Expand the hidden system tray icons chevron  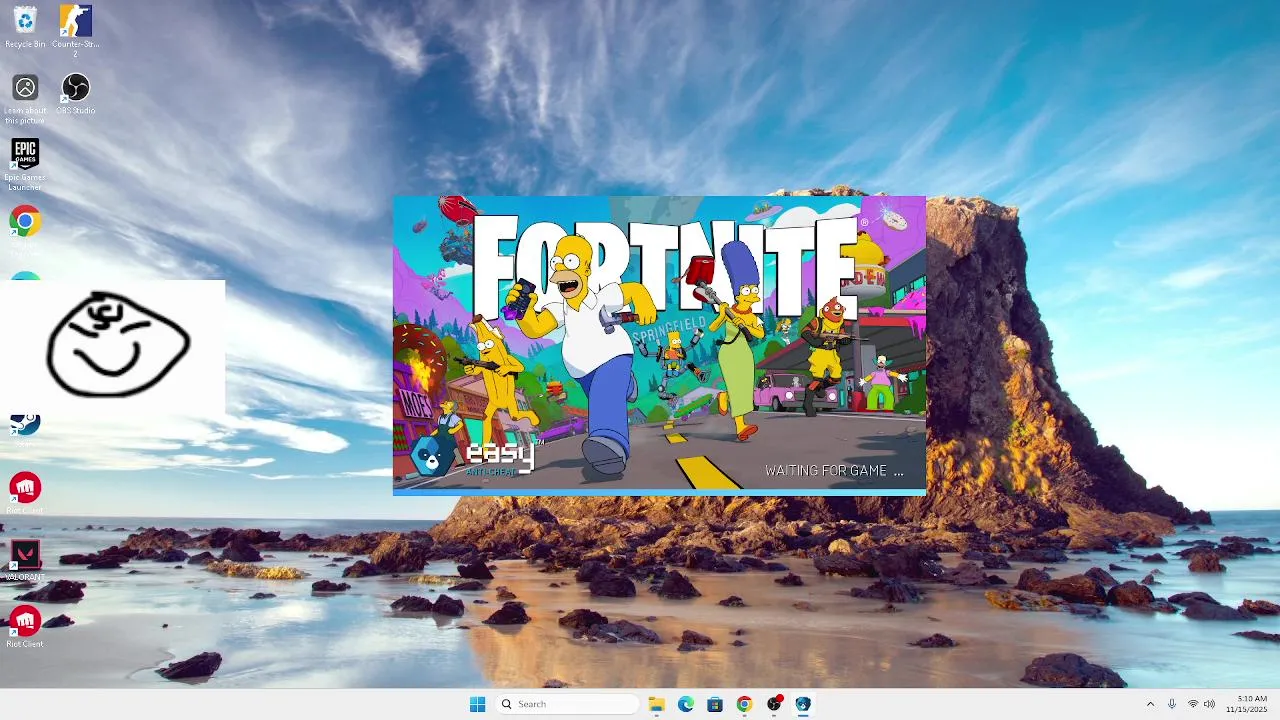1150,704
